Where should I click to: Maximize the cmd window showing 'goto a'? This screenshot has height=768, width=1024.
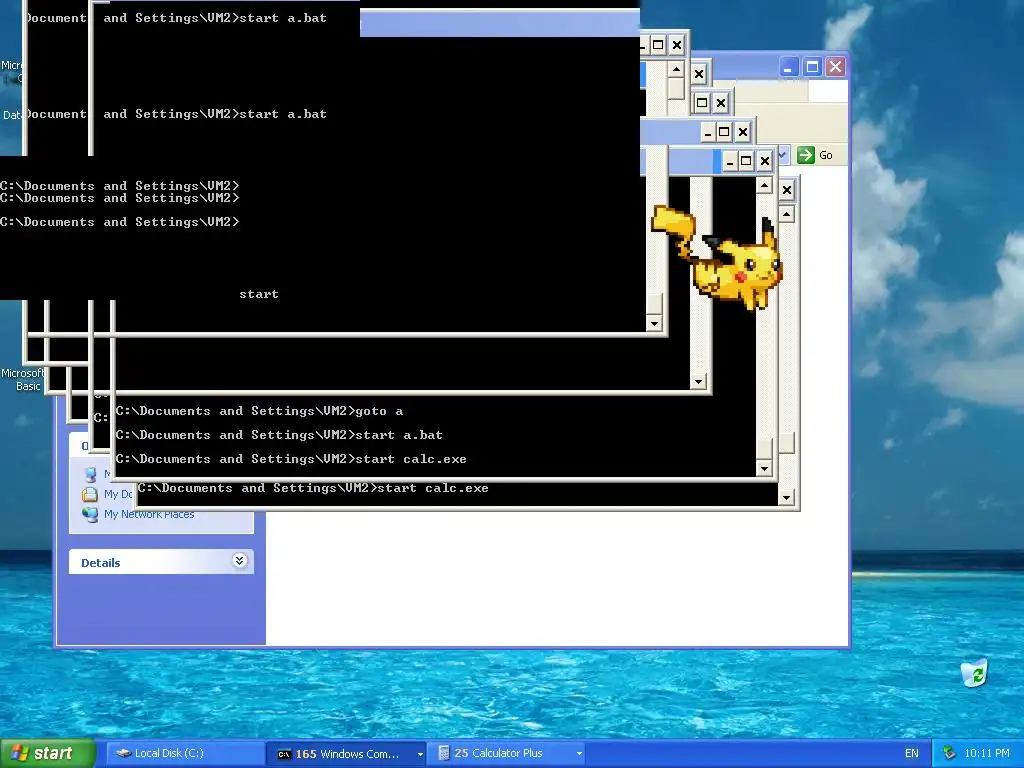click(746, 161)
